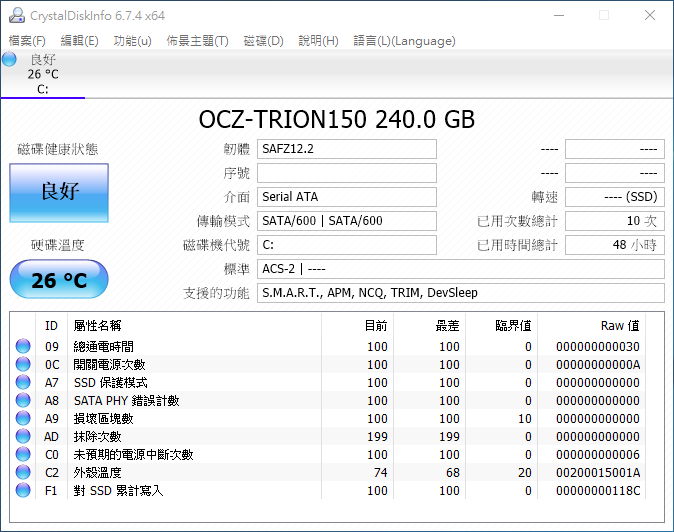
Task: Click the status dot for 未預期的電源中斷次數 row
Action: 23,455
